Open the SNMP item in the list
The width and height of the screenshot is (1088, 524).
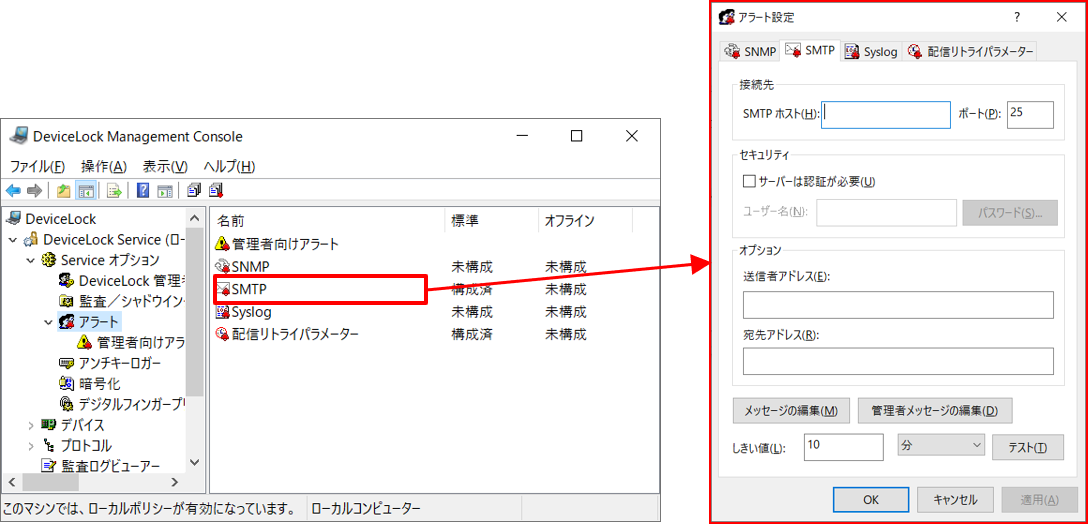click(x=249, y=267)
